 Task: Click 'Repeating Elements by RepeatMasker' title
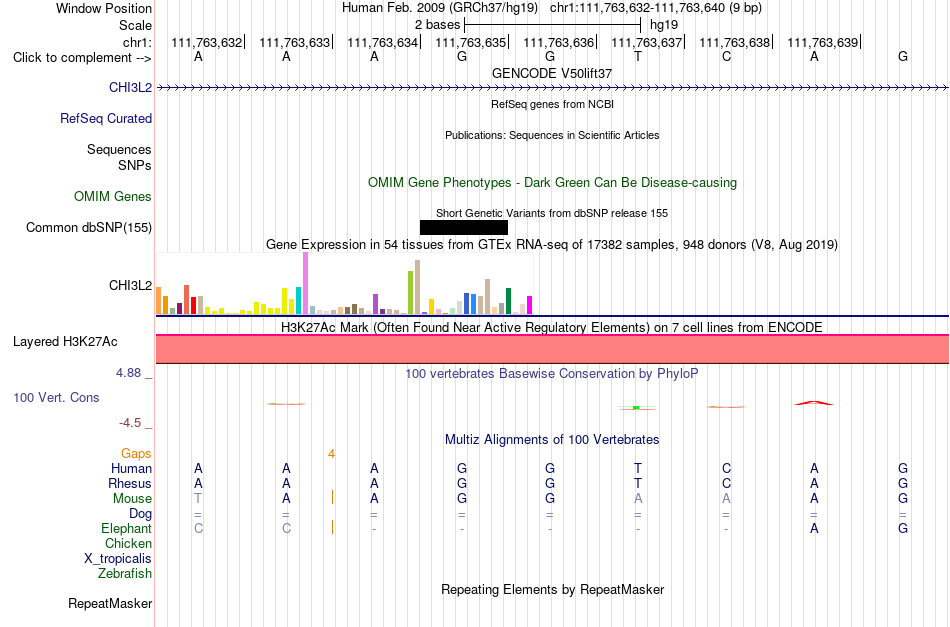553,590
